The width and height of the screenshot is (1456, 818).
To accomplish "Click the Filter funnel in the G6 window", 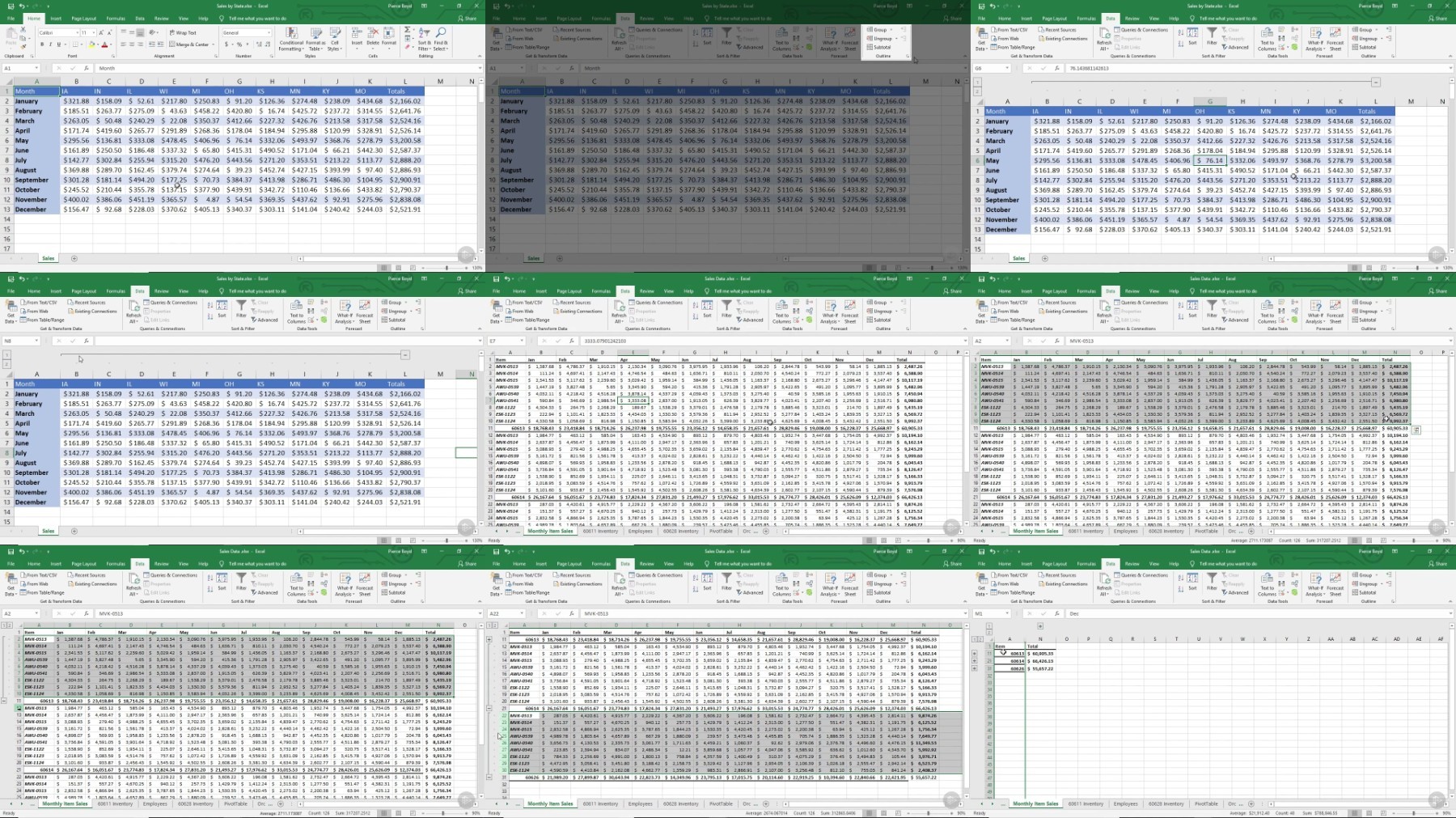I will 1212,34.
